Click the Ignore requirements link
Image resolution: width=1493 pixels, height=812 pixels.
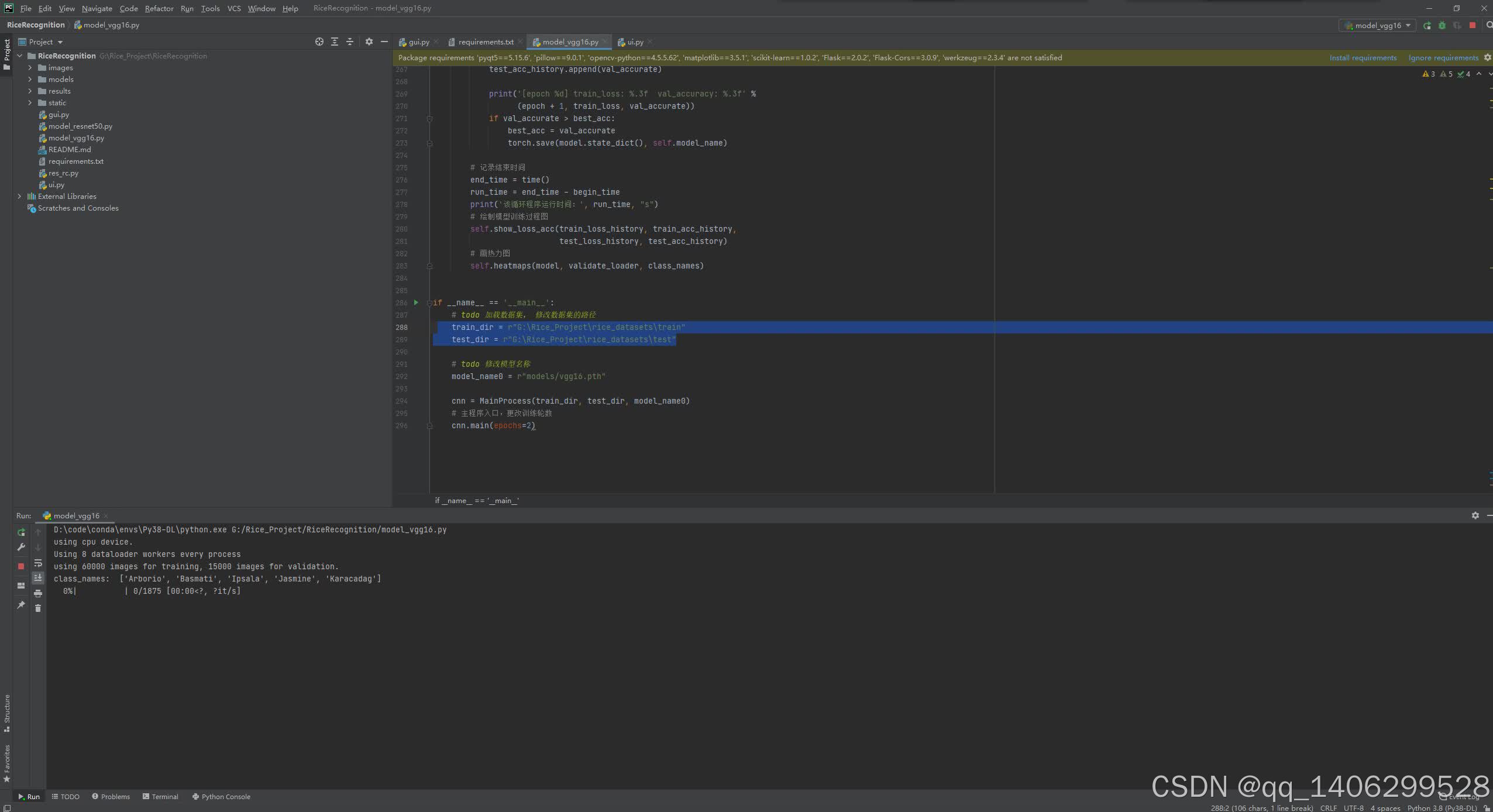pos(1443,58)
